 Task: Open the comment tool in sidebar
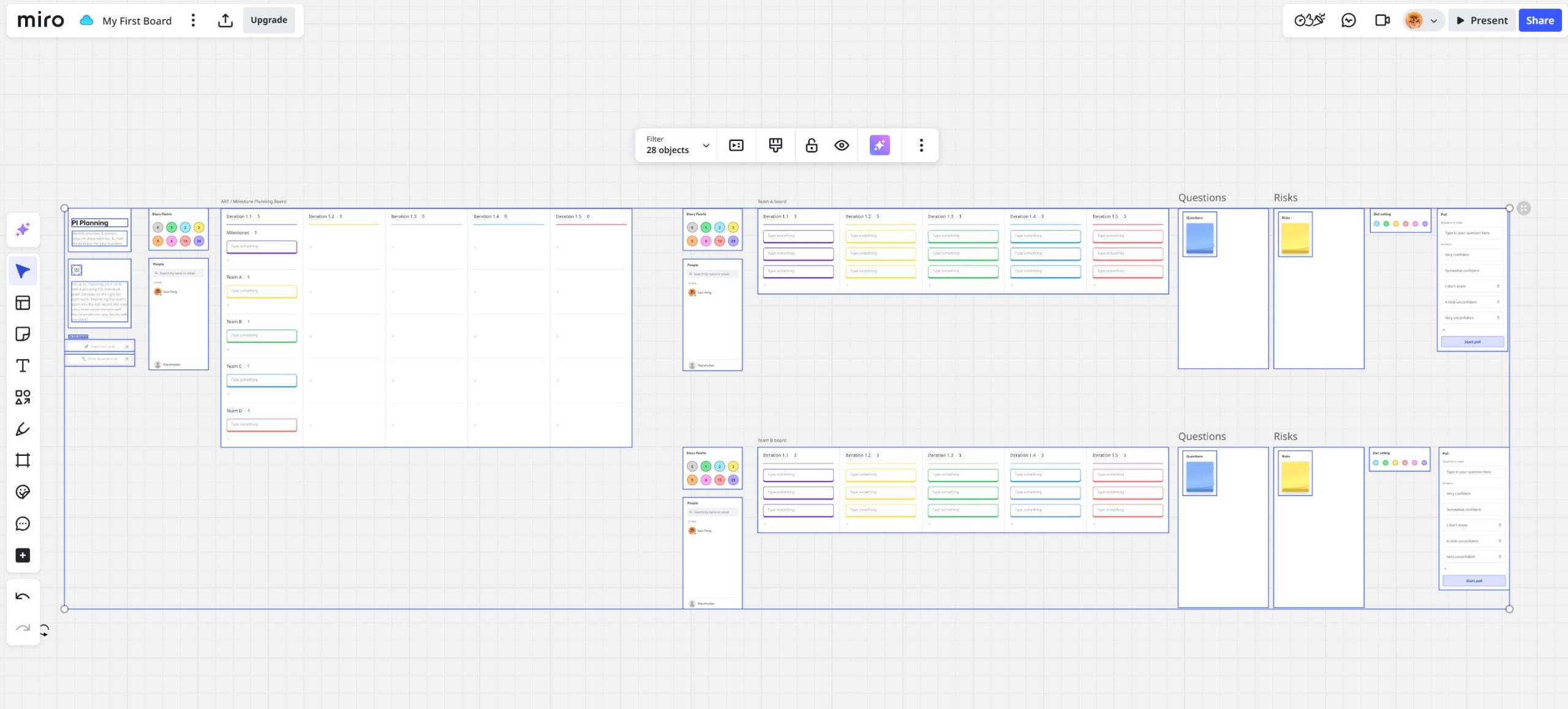point(23,523)
